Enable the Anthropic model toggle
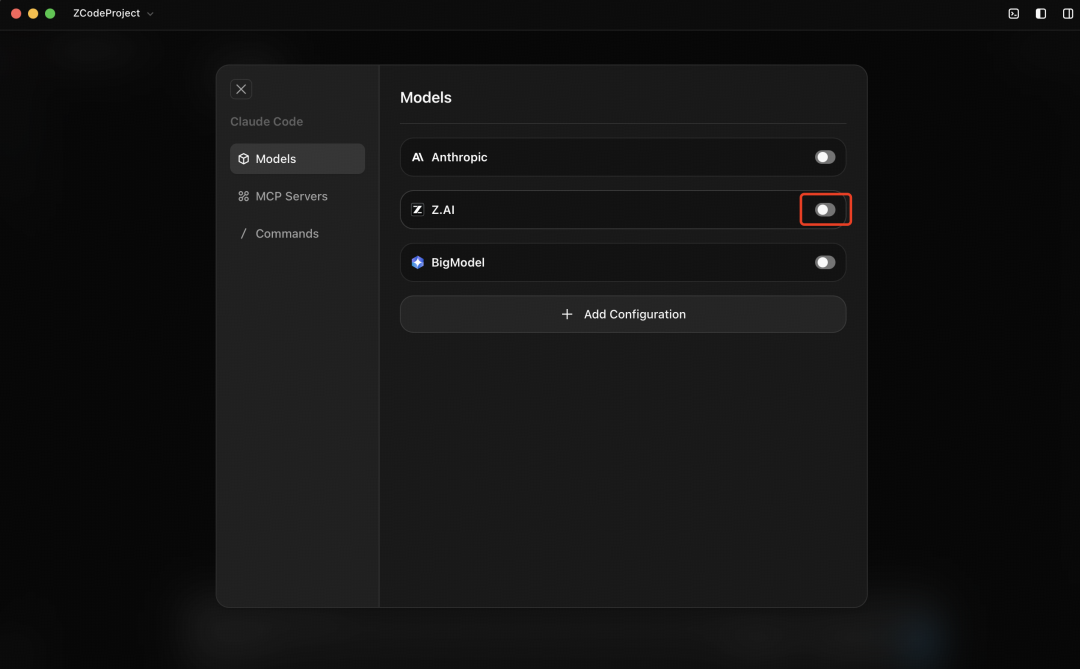Screen dimensions: 1080x669 [824, 157]
